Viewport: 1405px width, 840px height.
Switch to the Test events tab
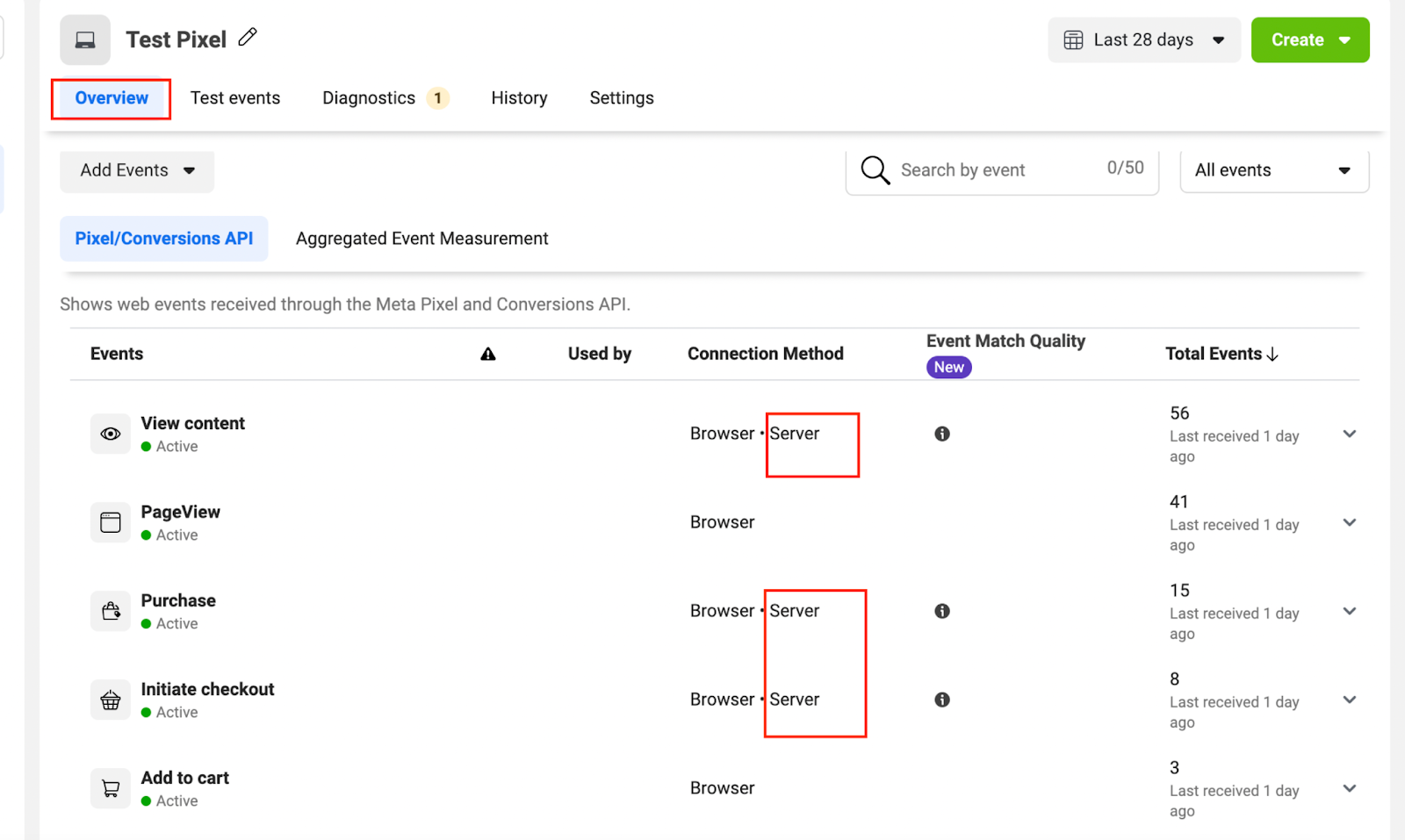[235, 98]
